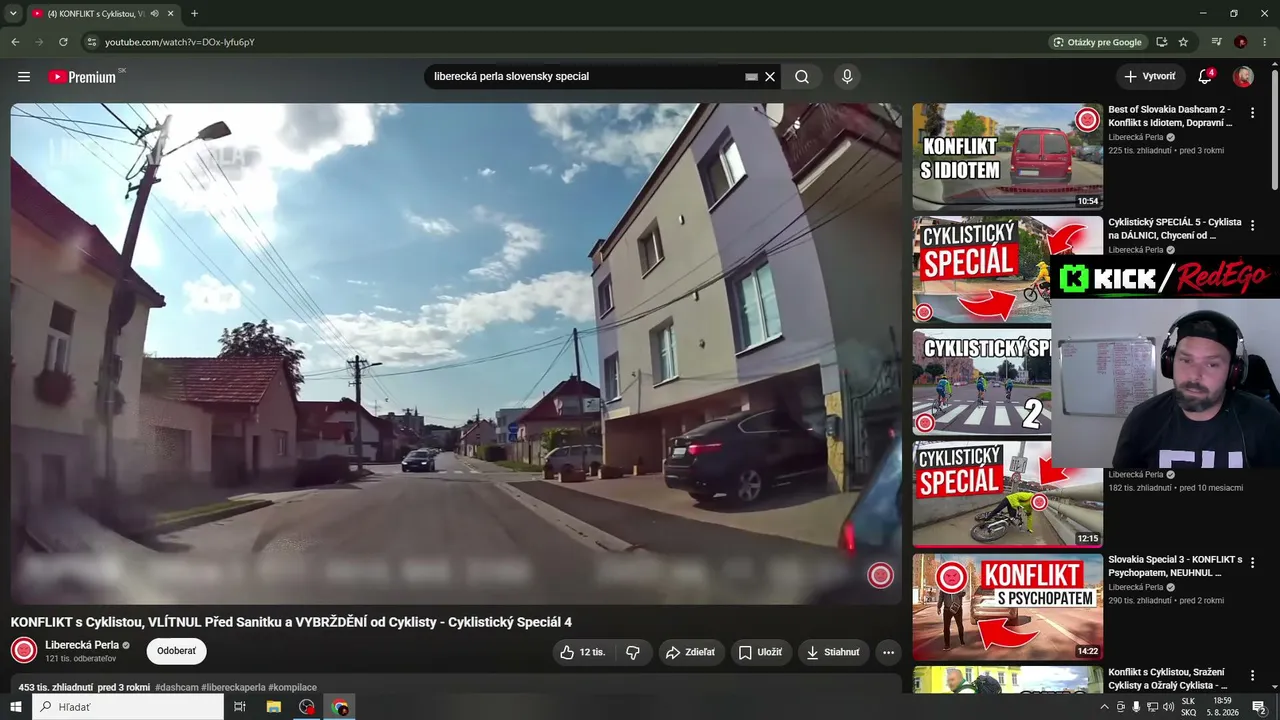Go to YouTube Premium home logo
This screenshot has height=720, width=1280.
pos(82,77)
